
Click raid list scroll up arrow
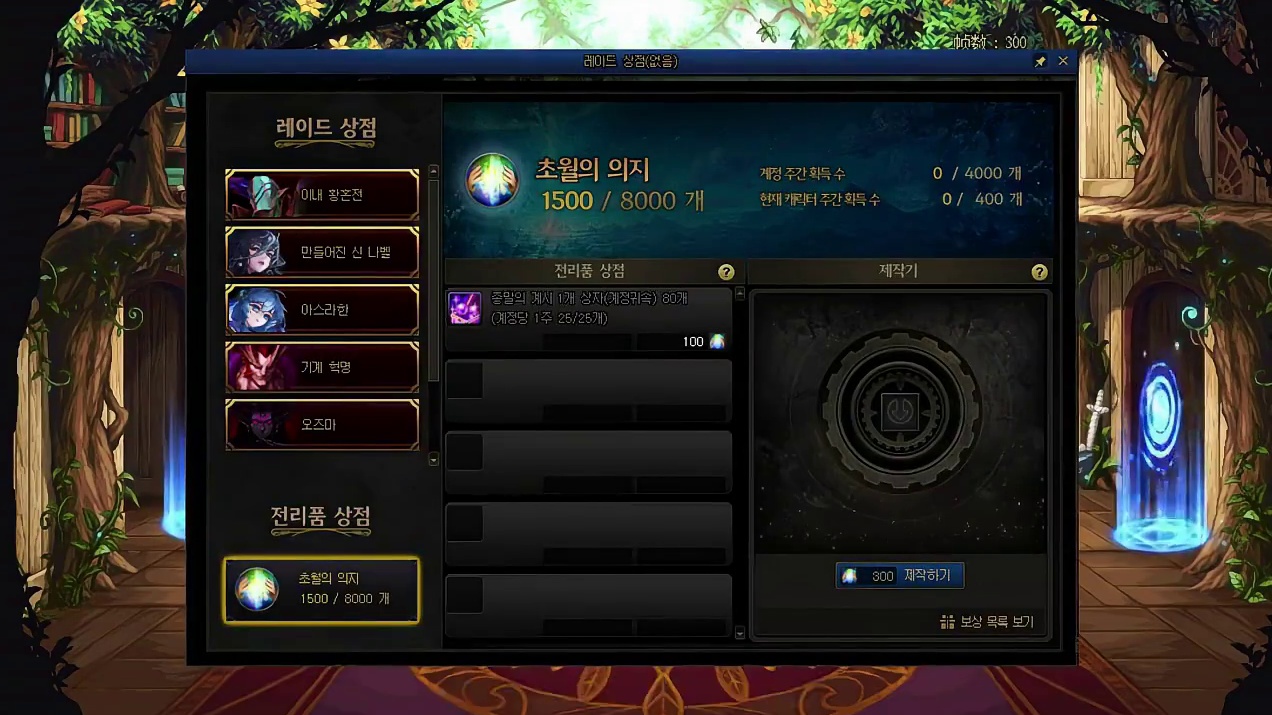point(433,171)
